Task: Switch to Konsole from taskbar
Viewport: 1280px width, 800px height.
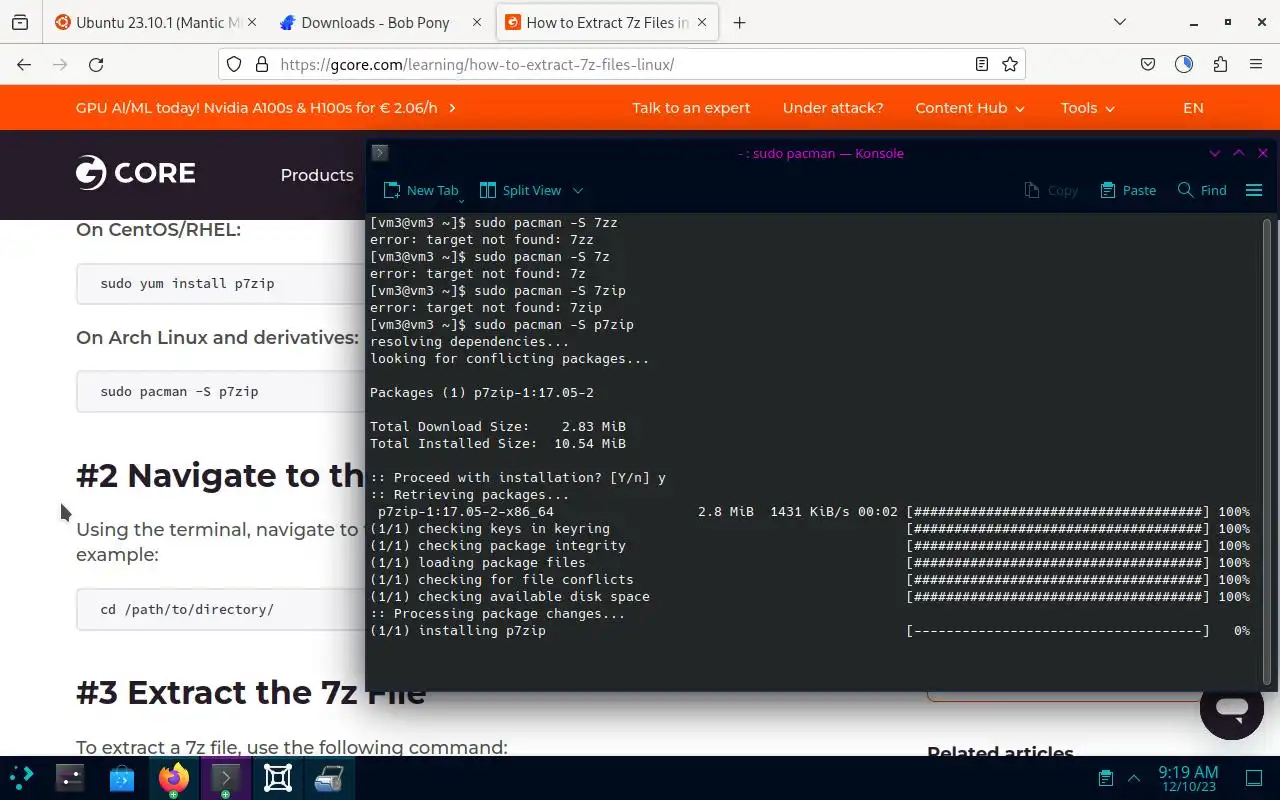Action: point(226,777)
